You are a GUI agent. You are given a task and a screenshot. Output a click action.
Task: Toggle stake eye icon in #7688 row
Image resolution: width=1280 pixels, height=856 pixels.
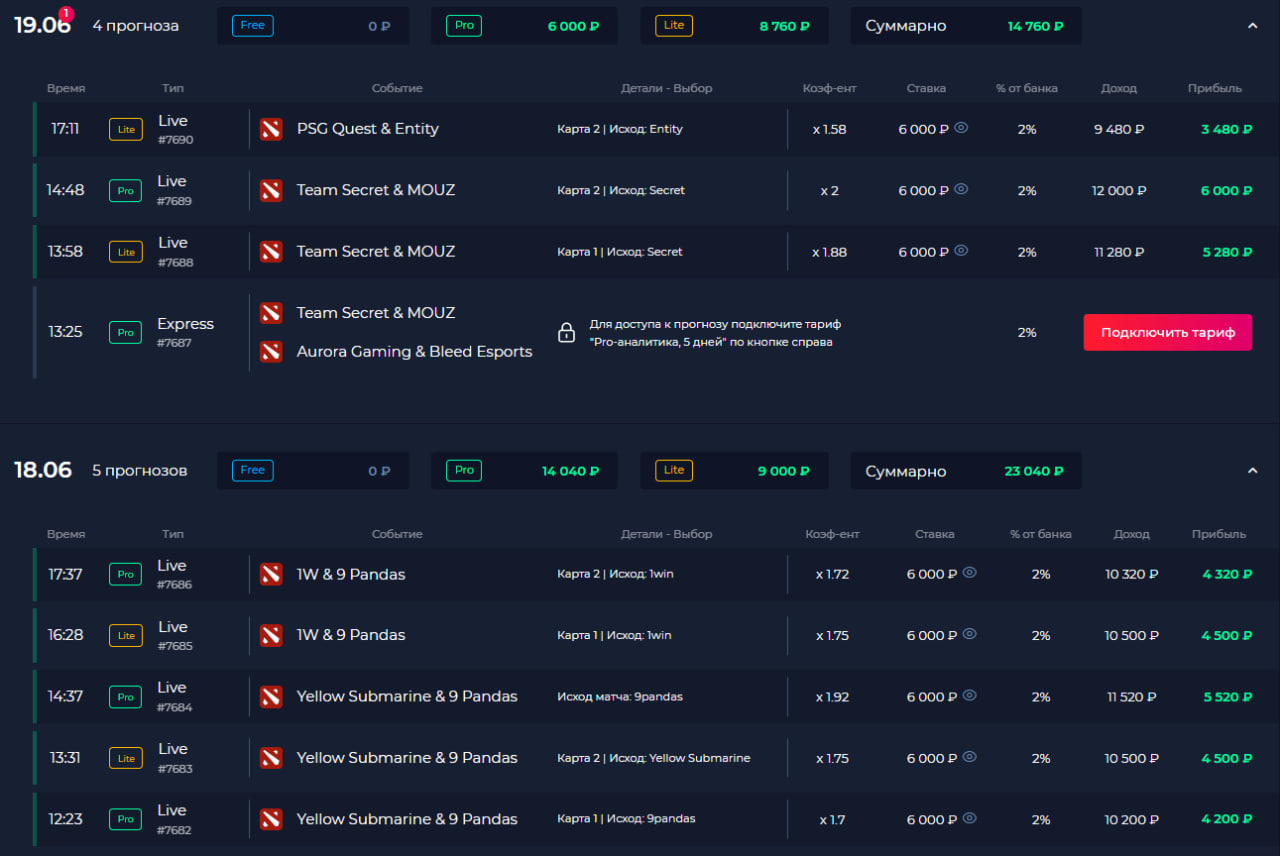pos(961,251)
